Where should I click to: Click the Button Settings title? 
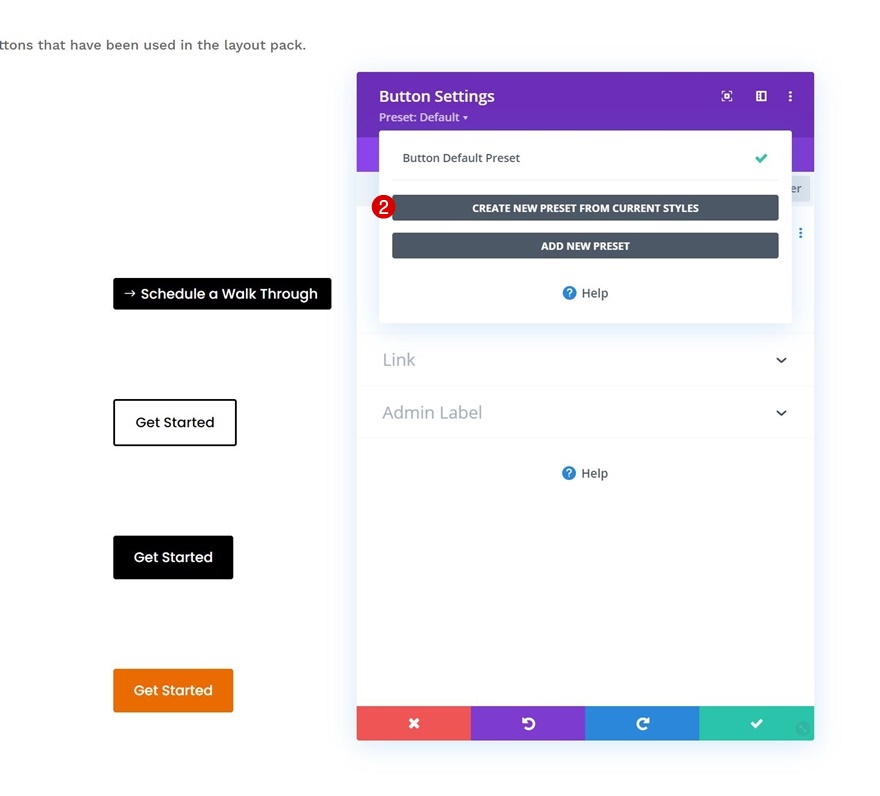click(437, 97)
